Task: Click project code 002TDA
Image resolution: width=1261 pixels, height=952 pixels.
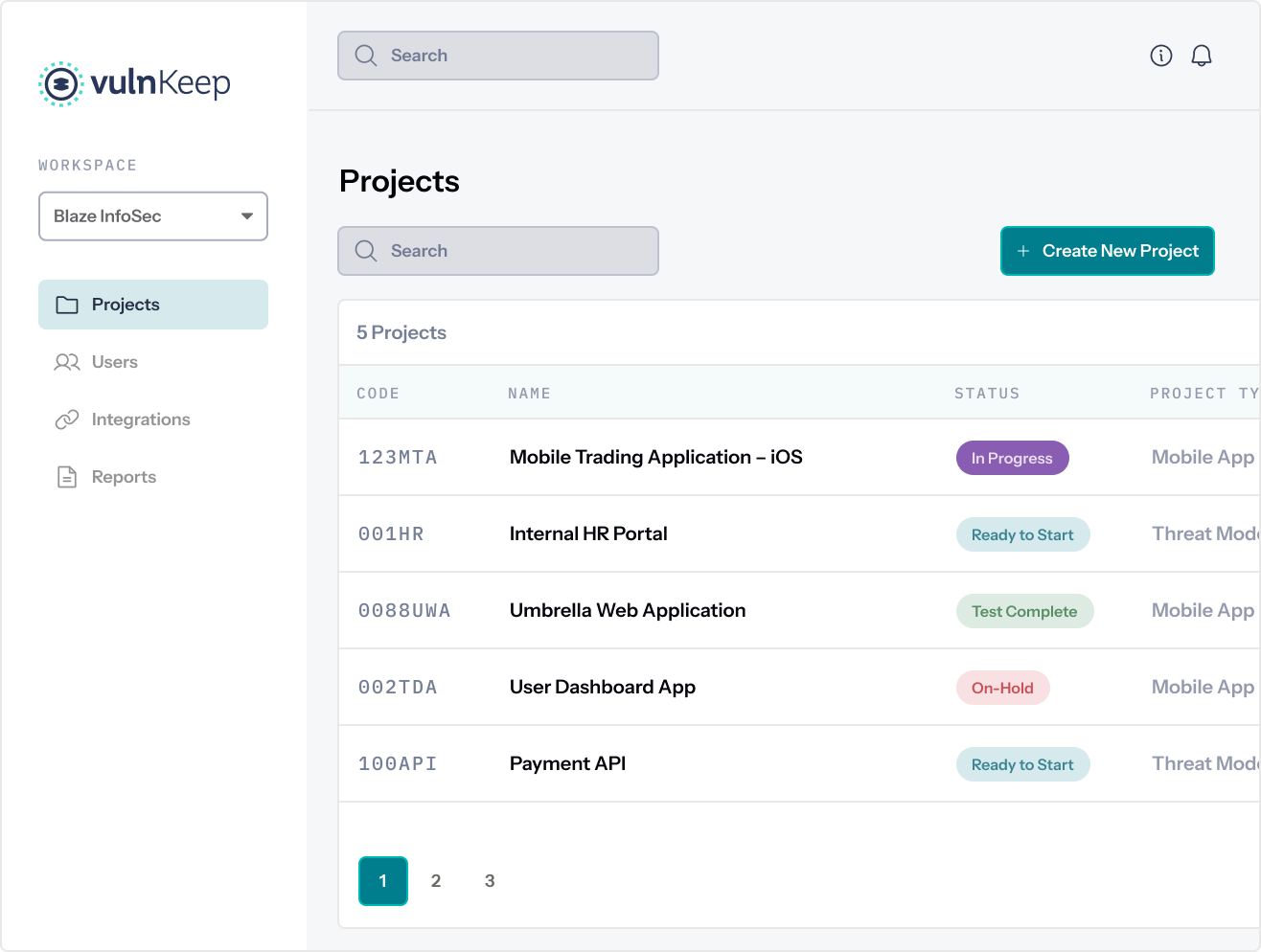Action: click(398, 688)
